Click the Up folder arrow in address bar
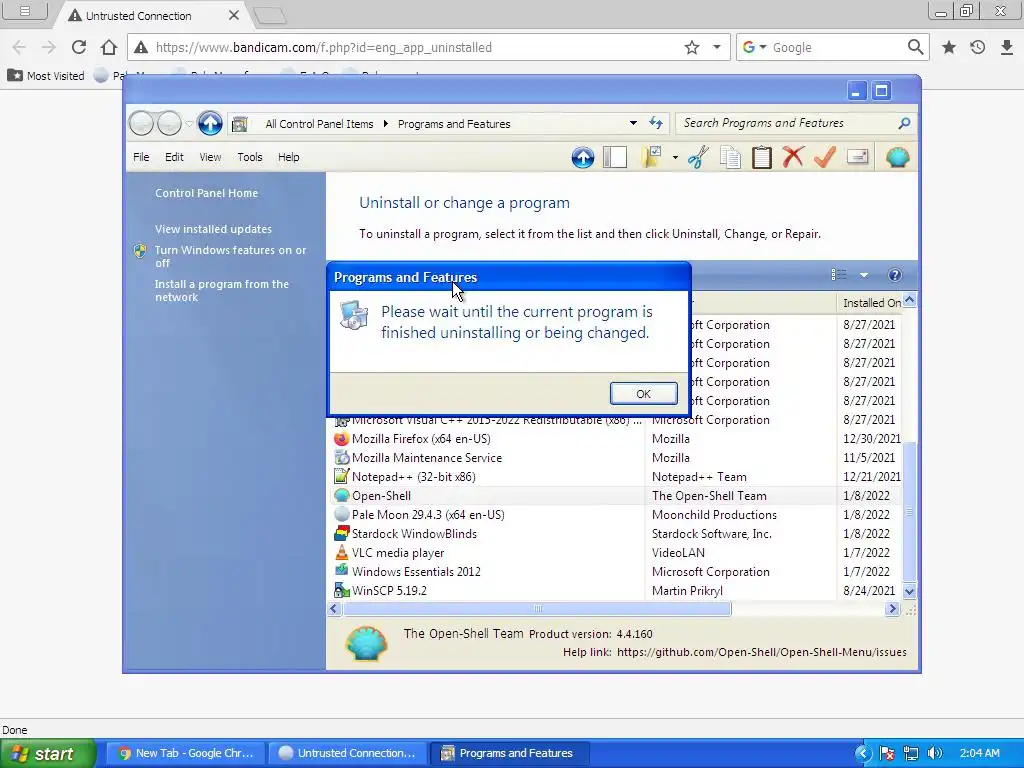This screenshot has height=768, width=1024. pos(210,123)
